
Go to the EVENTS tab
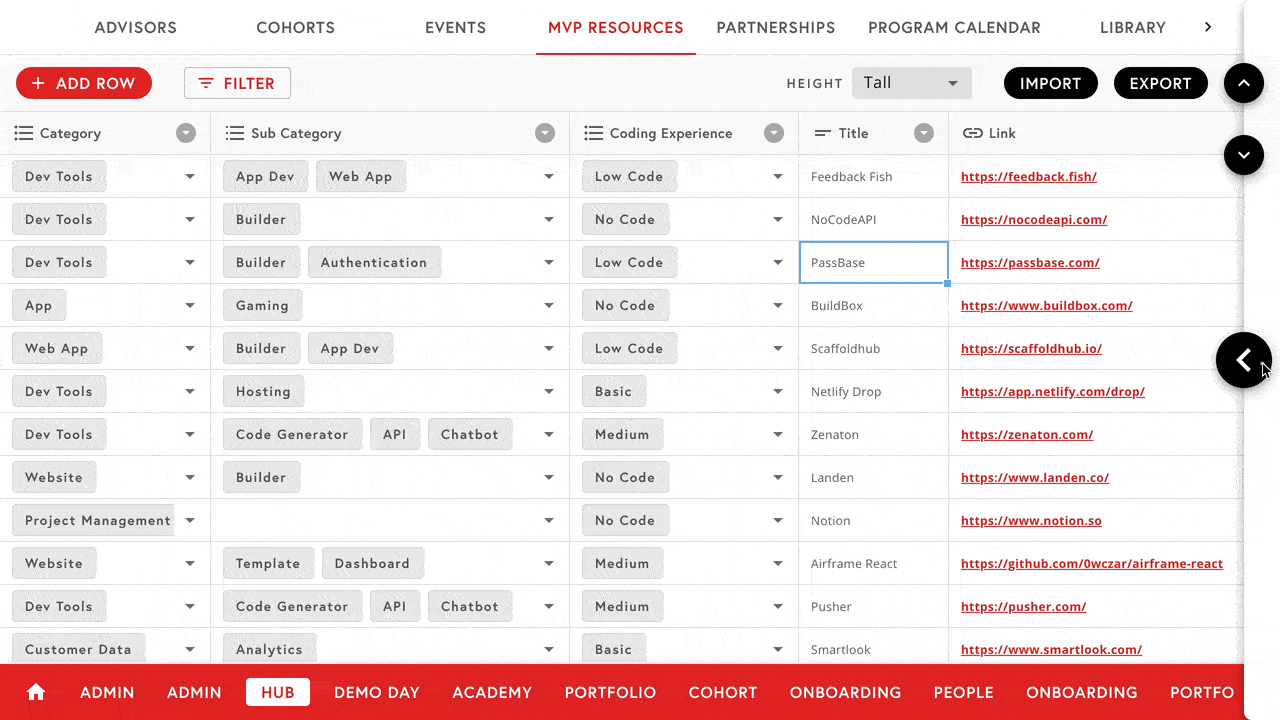(x=456, y=28)
